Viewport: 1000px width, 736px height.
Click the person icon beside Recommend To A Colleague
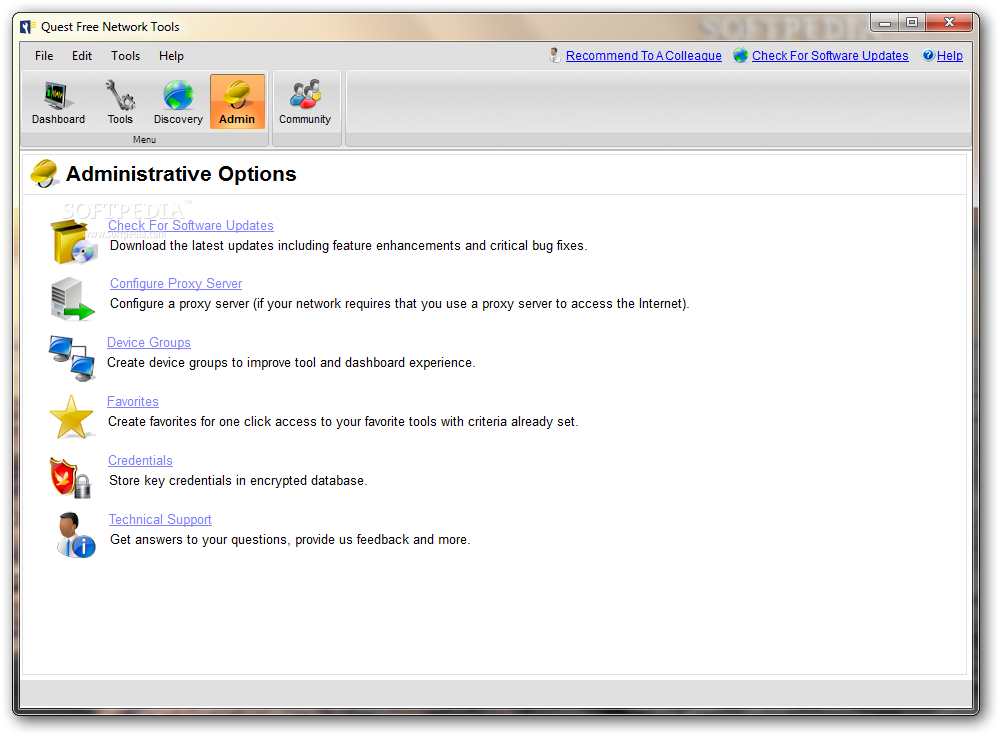tap(555, 55)
